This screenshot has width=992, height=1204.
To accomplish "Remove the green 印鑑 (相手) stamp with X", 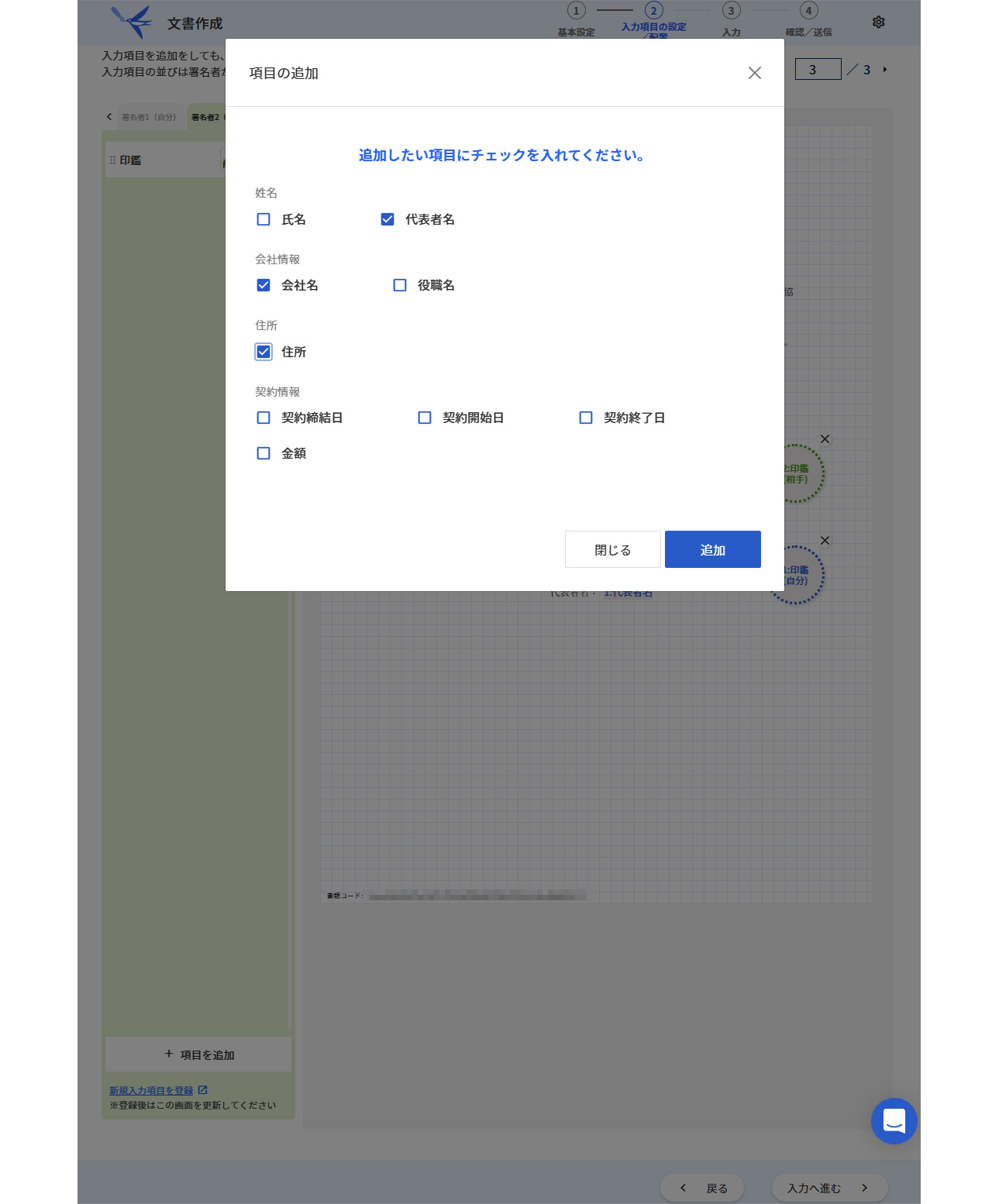I will [825, 439].
